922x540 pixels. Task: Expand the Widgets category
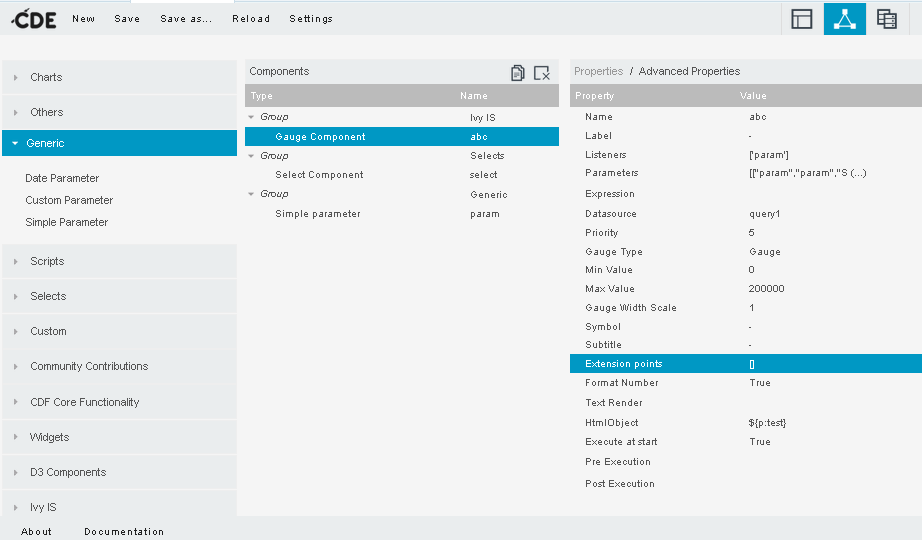point(119,437)
